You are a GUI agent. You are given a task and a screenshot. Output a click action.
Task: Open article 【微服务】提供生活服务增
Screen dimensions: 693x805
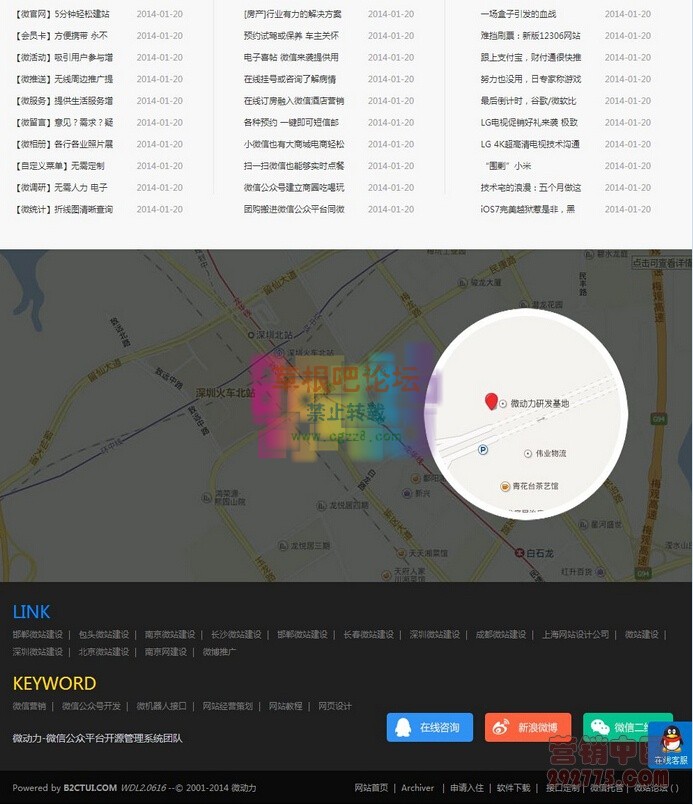click(64, 101)
